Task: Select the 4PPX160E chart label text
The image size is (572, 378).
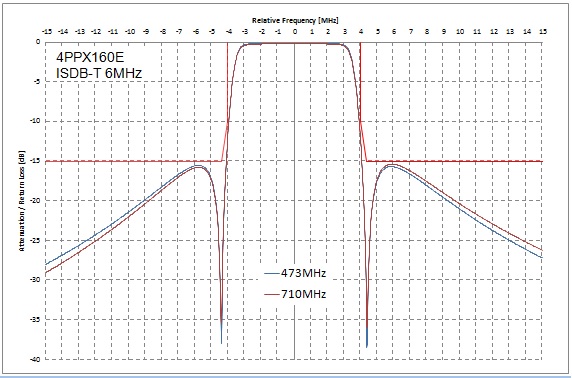Action: point(90,57)
